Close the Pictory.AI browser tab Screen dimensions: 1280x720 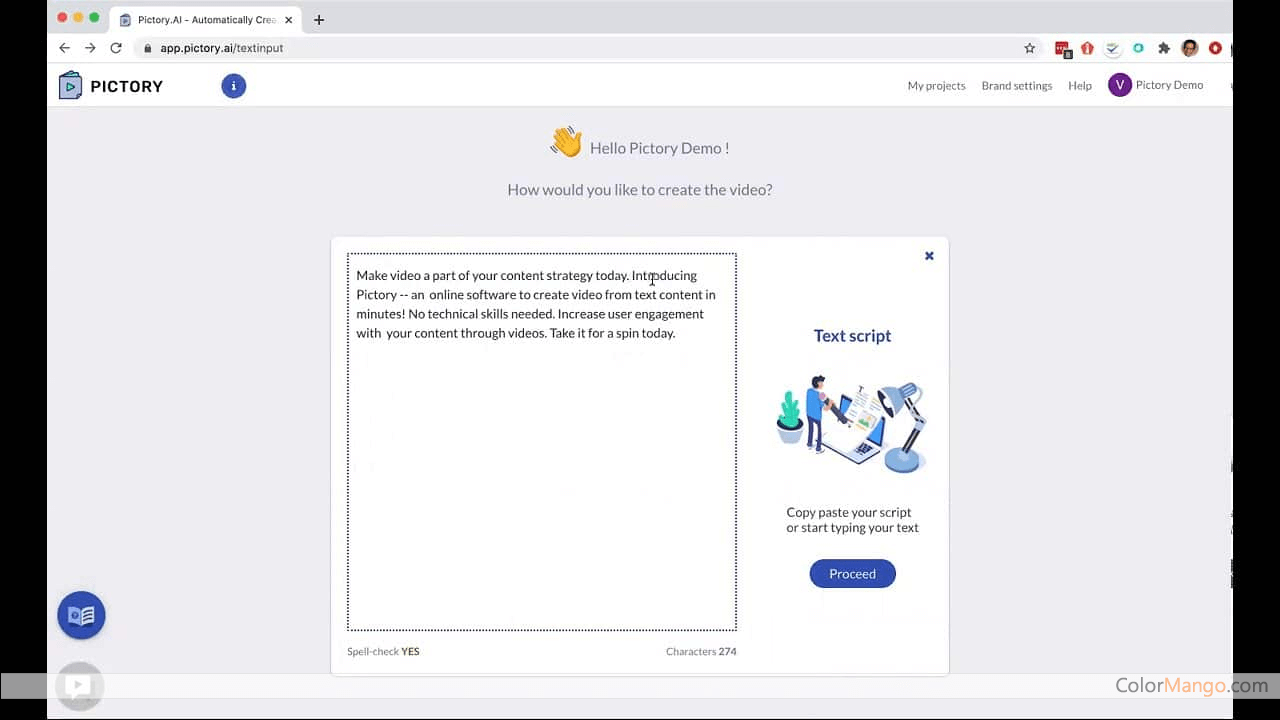click(288, 20)
